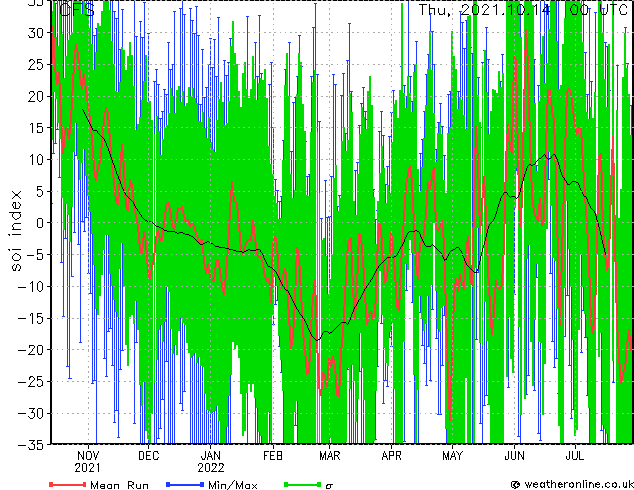Click the y-axis value '15'
634x490 pixels.
pos(36,128)
